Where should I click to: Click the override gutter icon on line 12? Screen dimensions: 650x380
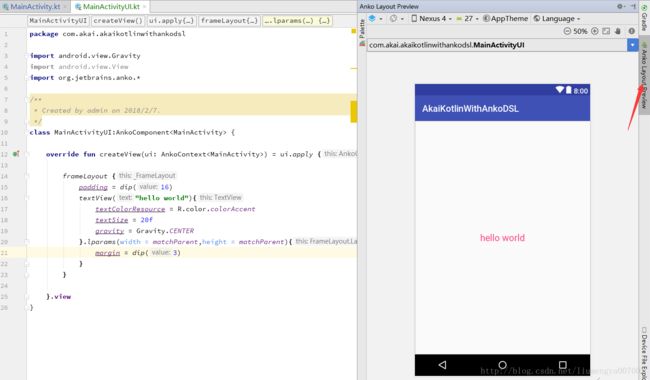[x=16, y=154]
